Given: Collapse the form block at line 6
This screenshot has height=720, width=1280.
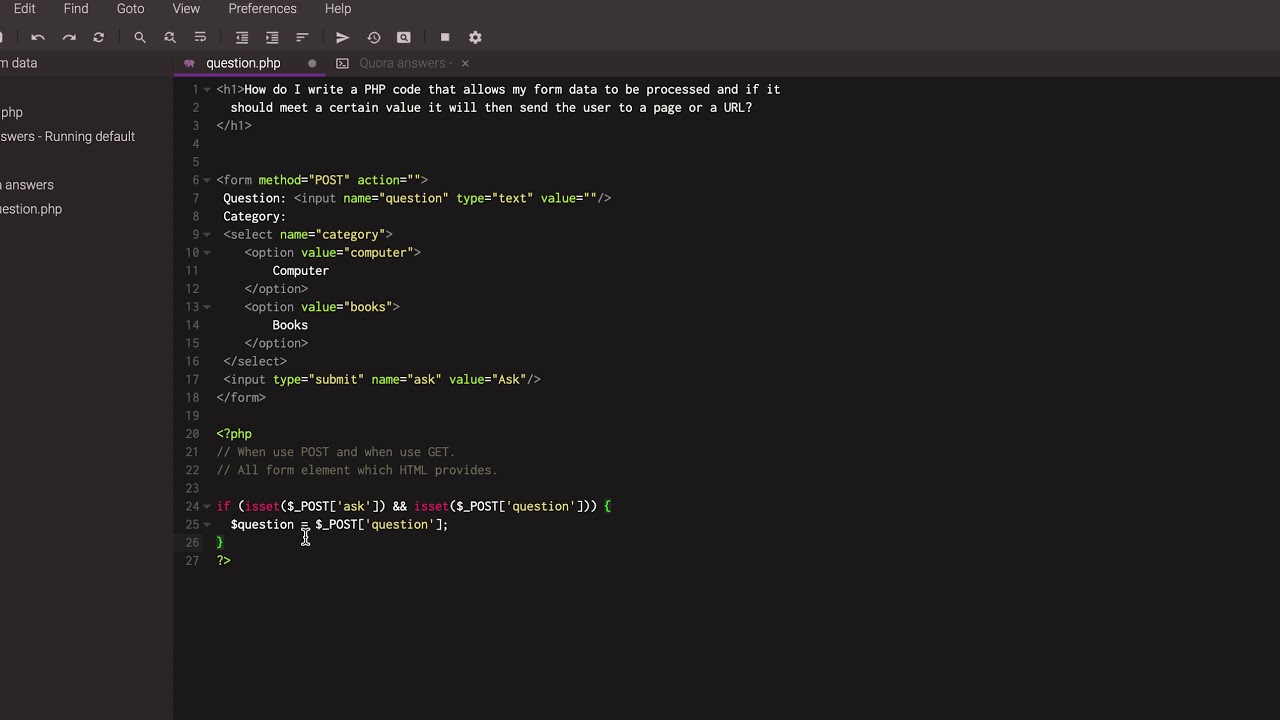Looking at the screenshot, I should pyautogui.click(x=207, y=181).
